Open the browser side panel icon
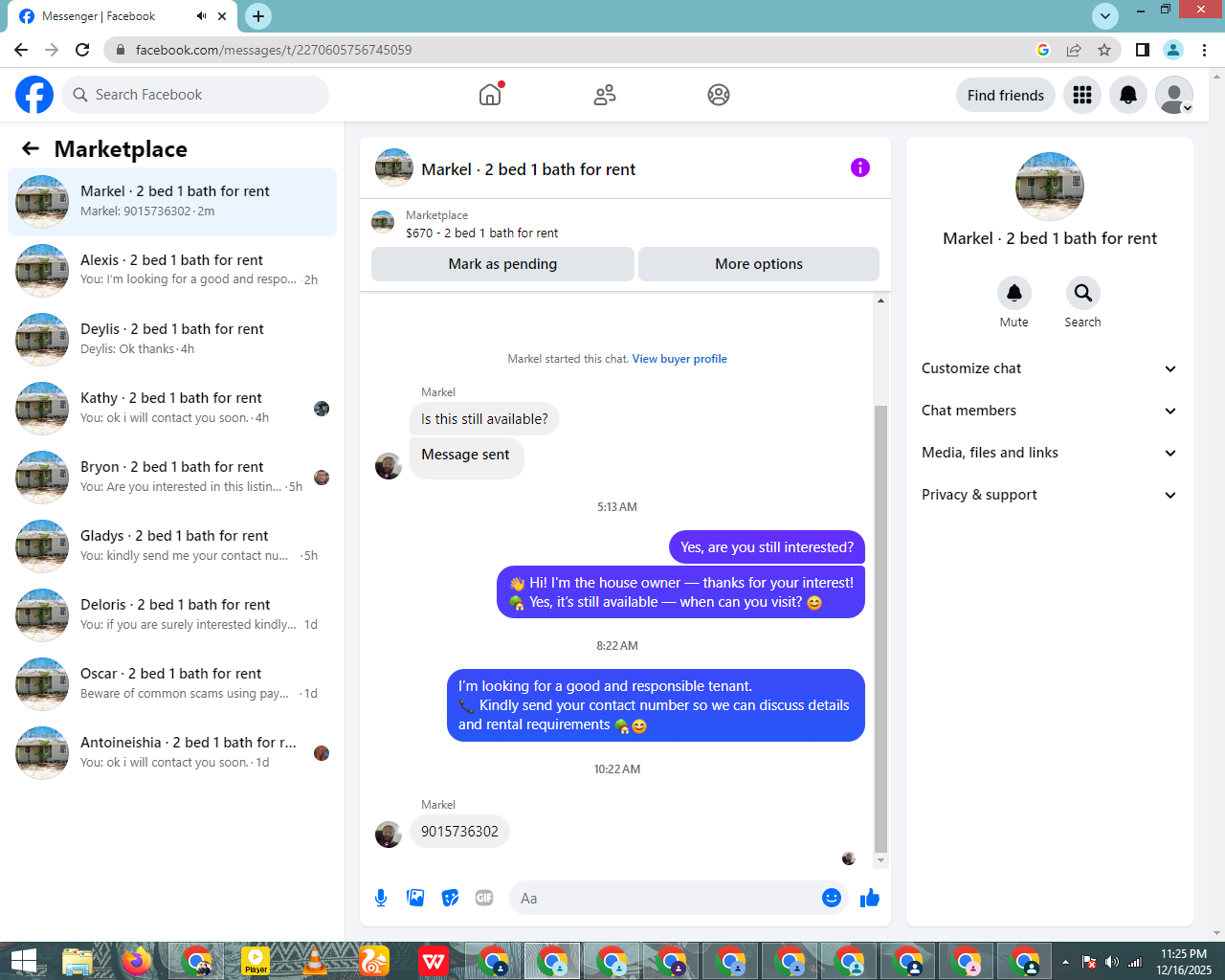Viewport: 1225px width, 980px height. pyautogui.click(x=1143, y=50)
